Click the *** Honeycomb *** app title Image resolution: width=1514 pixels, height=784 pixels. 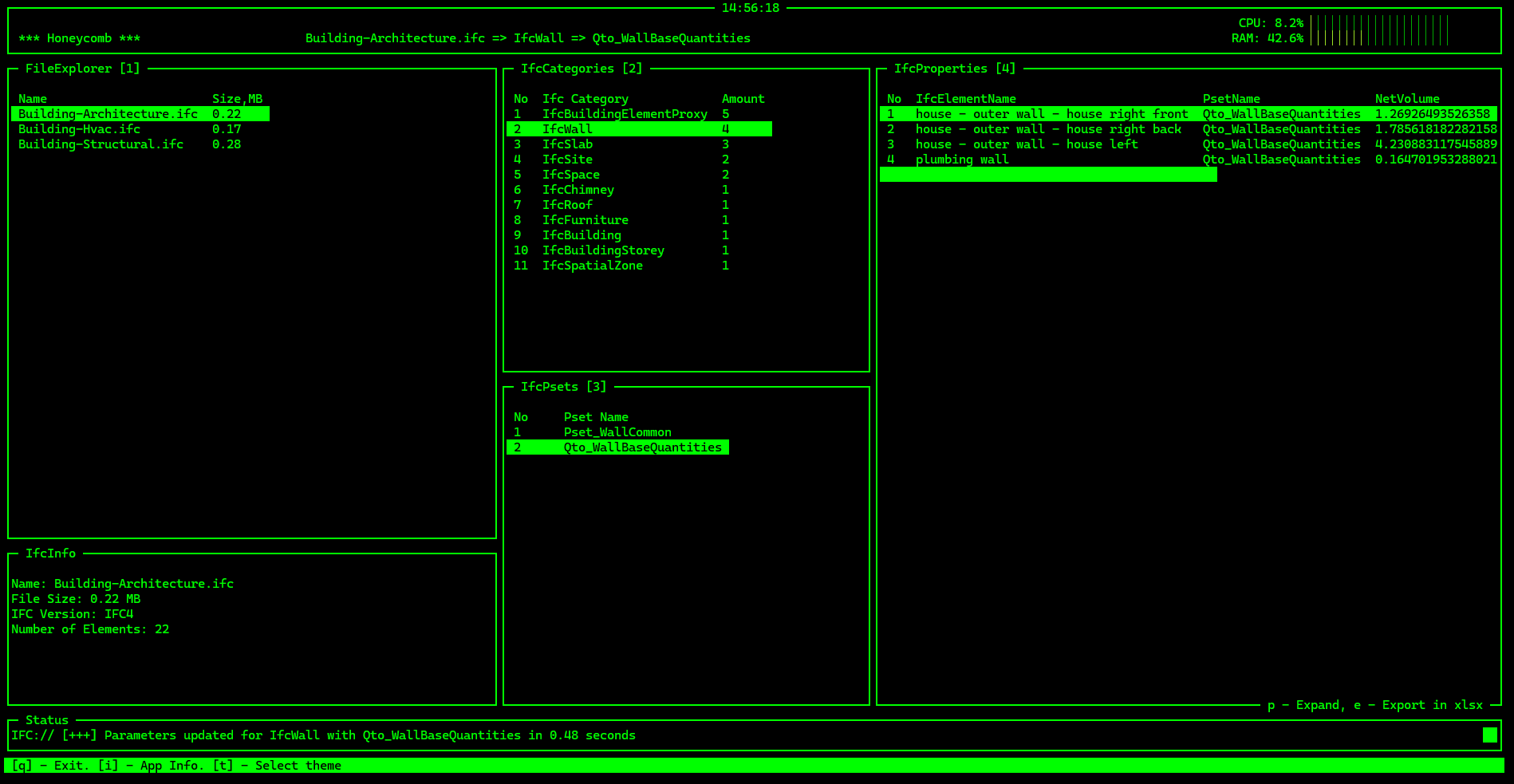[x=80, y=38]
